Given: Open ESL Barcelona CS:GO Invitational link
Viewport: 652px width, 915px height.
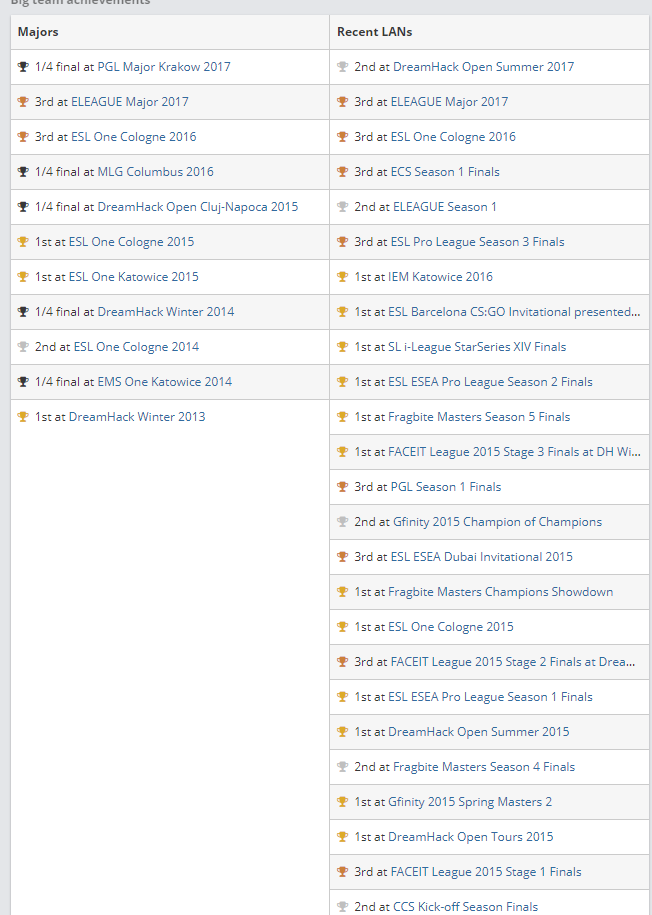Looking at the screenshot, I should 514,312.
